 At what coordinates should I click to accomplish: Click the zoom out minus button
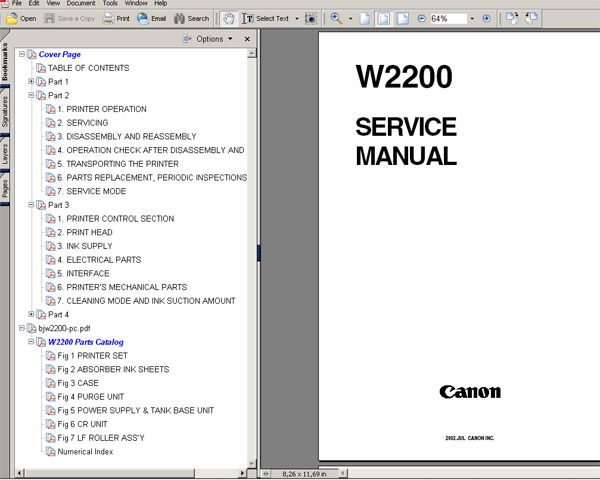422,18
